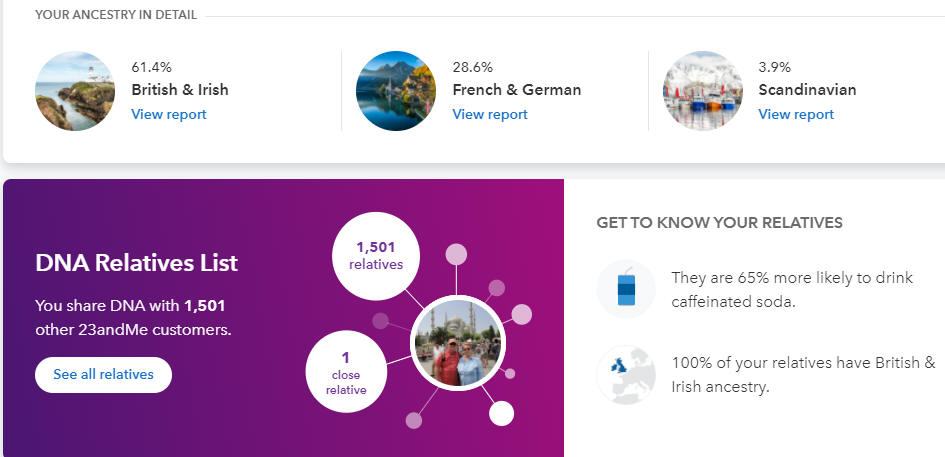945x457 pixels.
Task: Click the French & German lake image
Action: pyautogui.click(x=396, y=91)
